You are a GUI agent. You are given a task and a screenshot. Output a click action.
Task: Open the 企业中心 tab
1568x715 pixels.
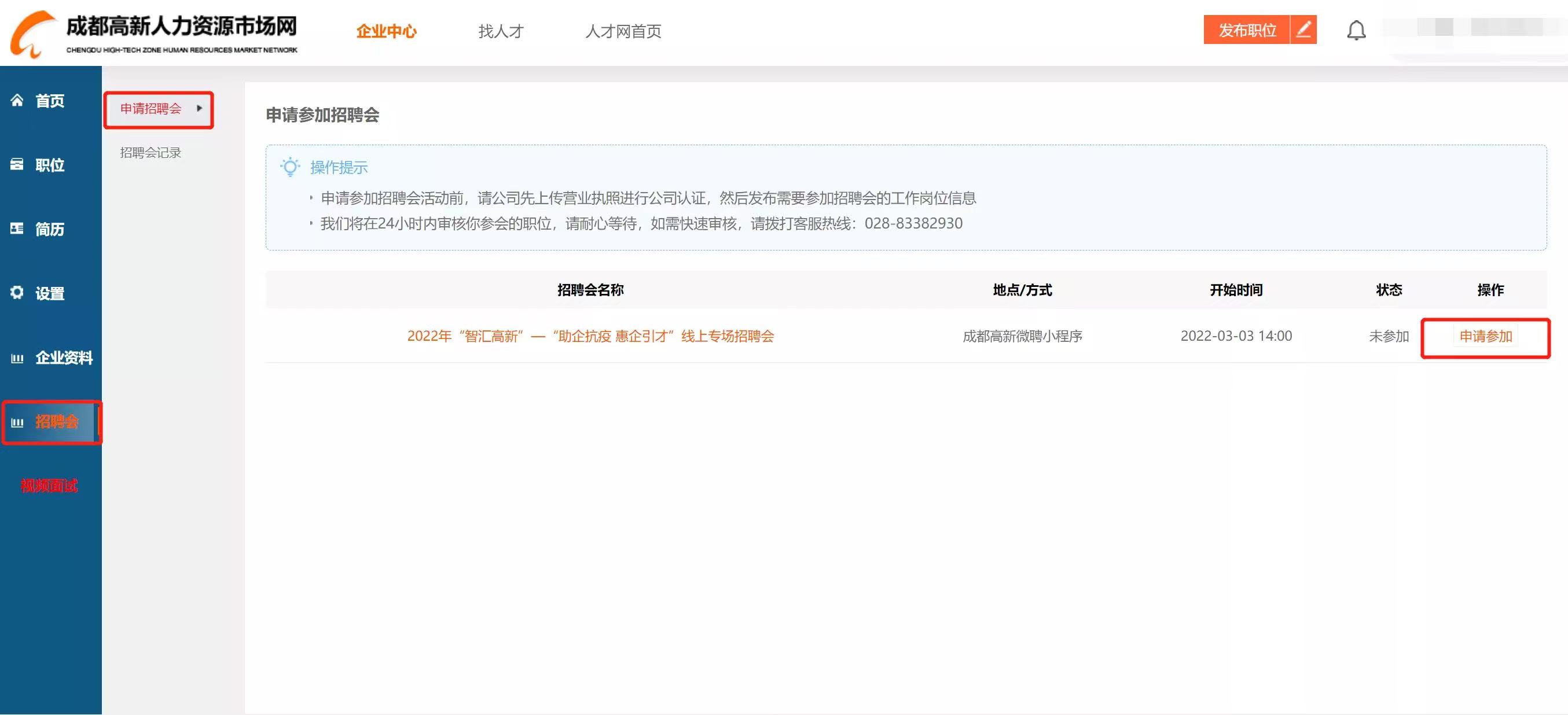click(386, 31)
